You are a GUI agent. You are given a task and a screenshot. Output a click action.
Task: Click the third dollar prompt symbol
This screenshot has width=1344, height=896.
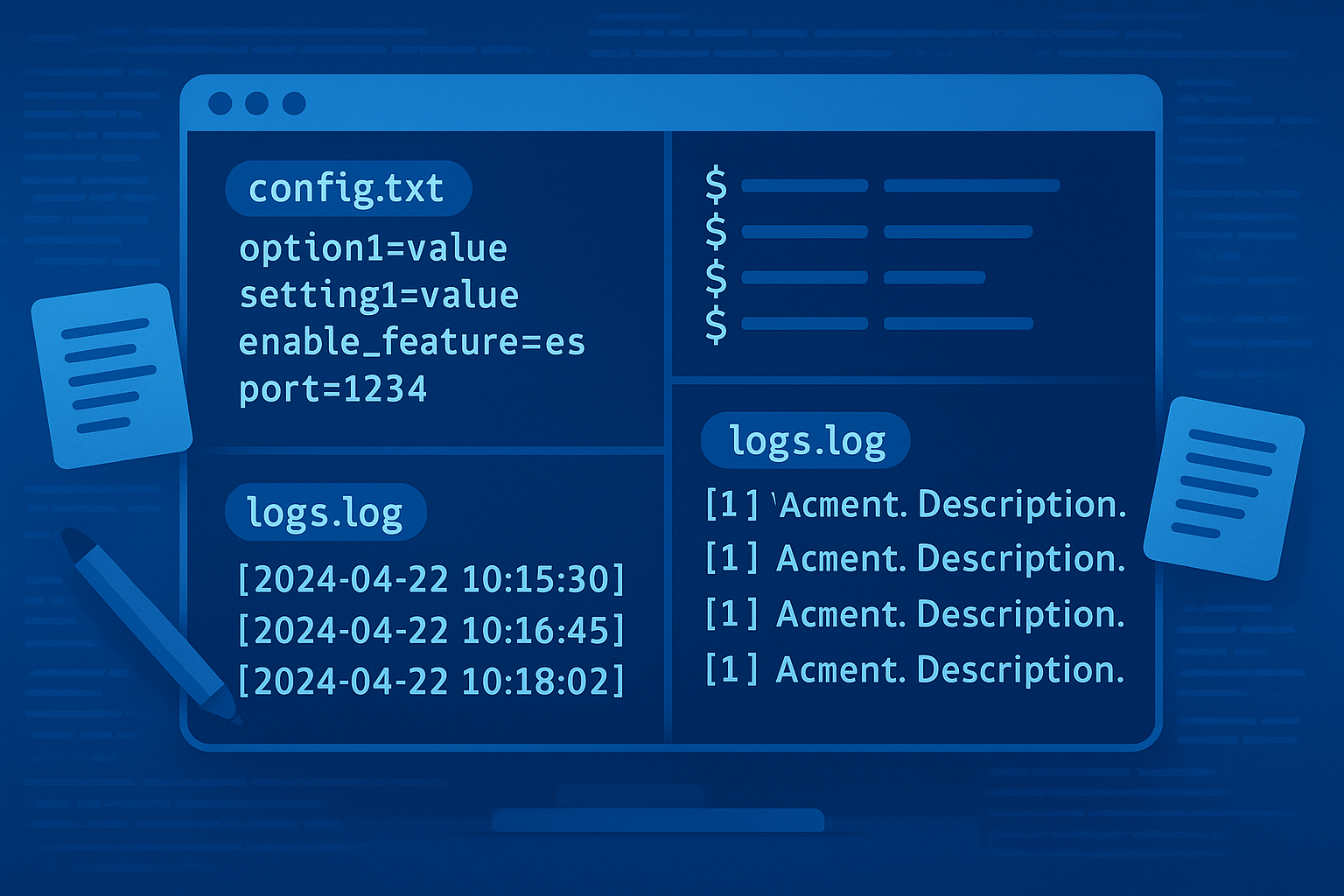pyautogui.click(x=716, y=277)
